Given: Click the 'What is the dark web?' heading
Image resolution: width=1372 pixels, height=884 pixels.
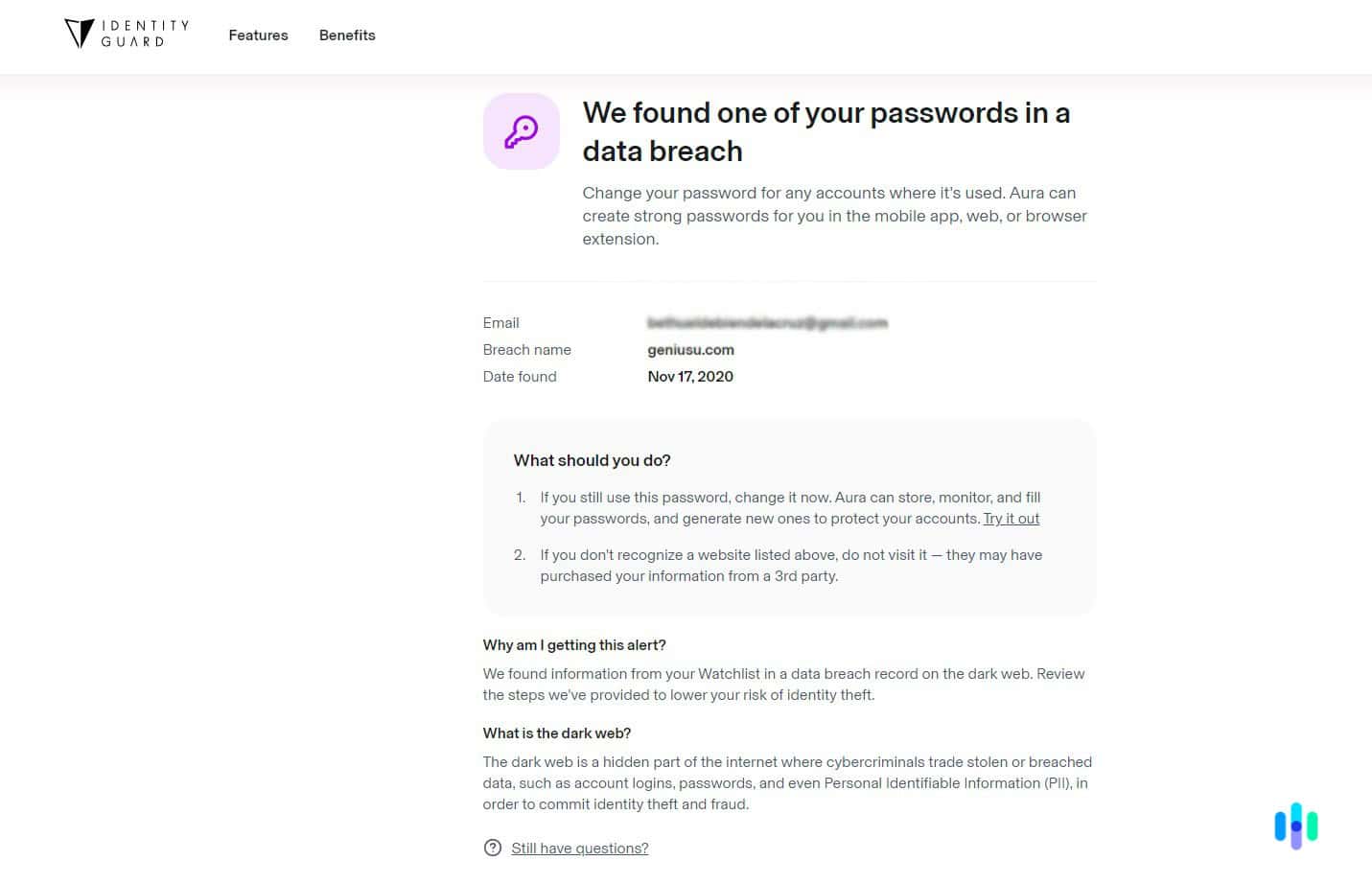Looking at the screenshot, I should coord(557,733).
